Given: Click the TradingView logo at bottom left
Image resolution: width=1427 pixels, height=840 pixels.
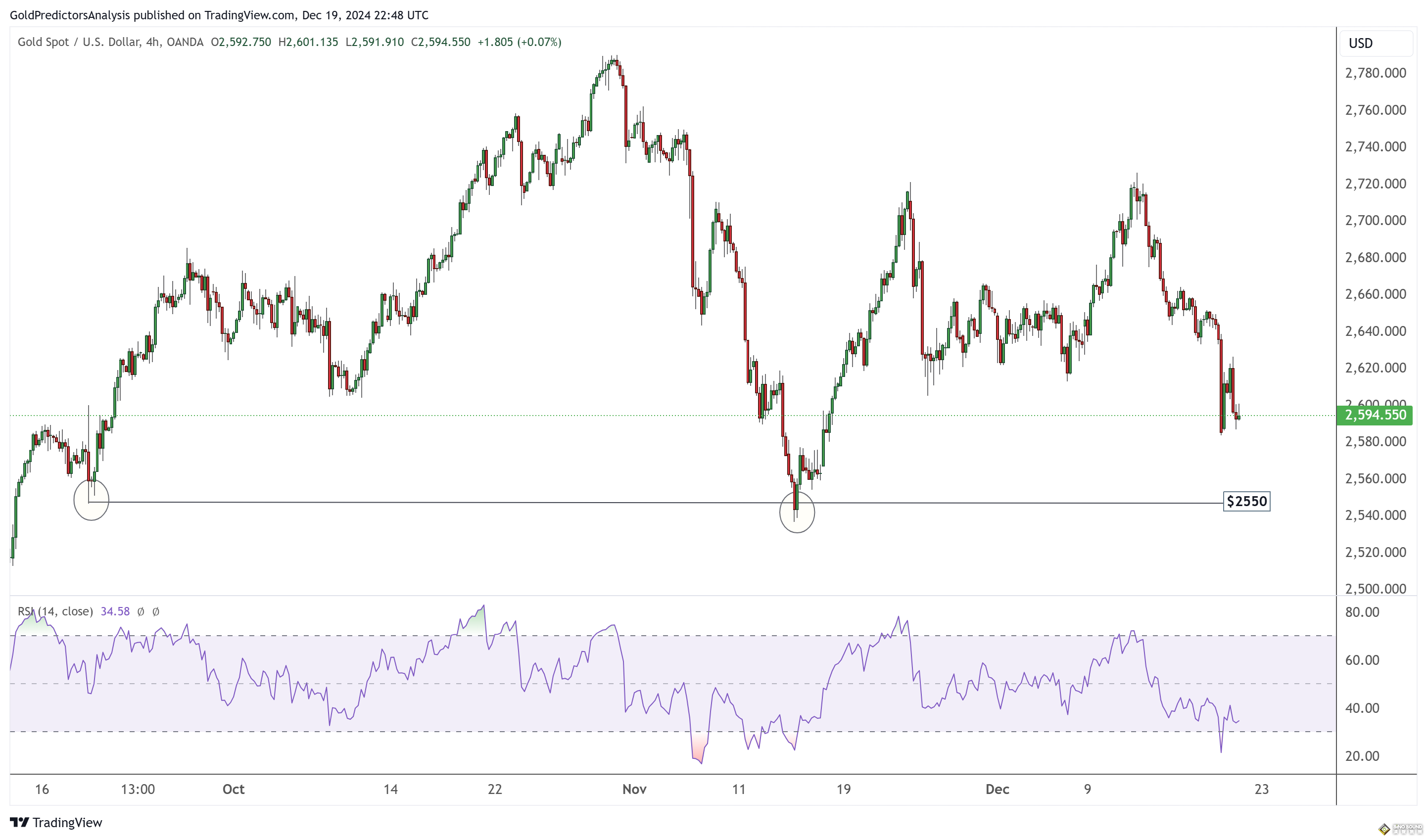Looking at the screenshot, I should tap(55, 822).
